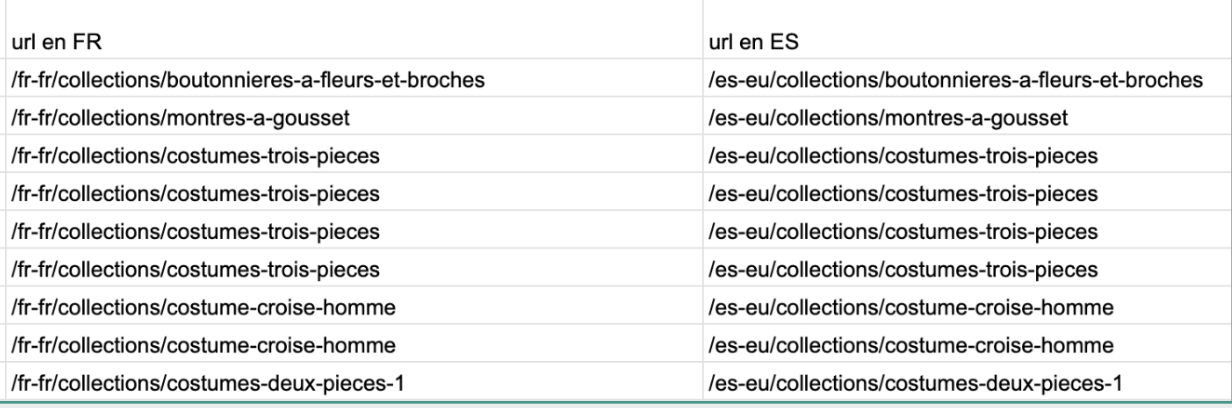
Task: Select the /fr-fr boutonnieres-a-fleurs-et-broches cell
Action: pyautogui.click(x=350, y=79)
